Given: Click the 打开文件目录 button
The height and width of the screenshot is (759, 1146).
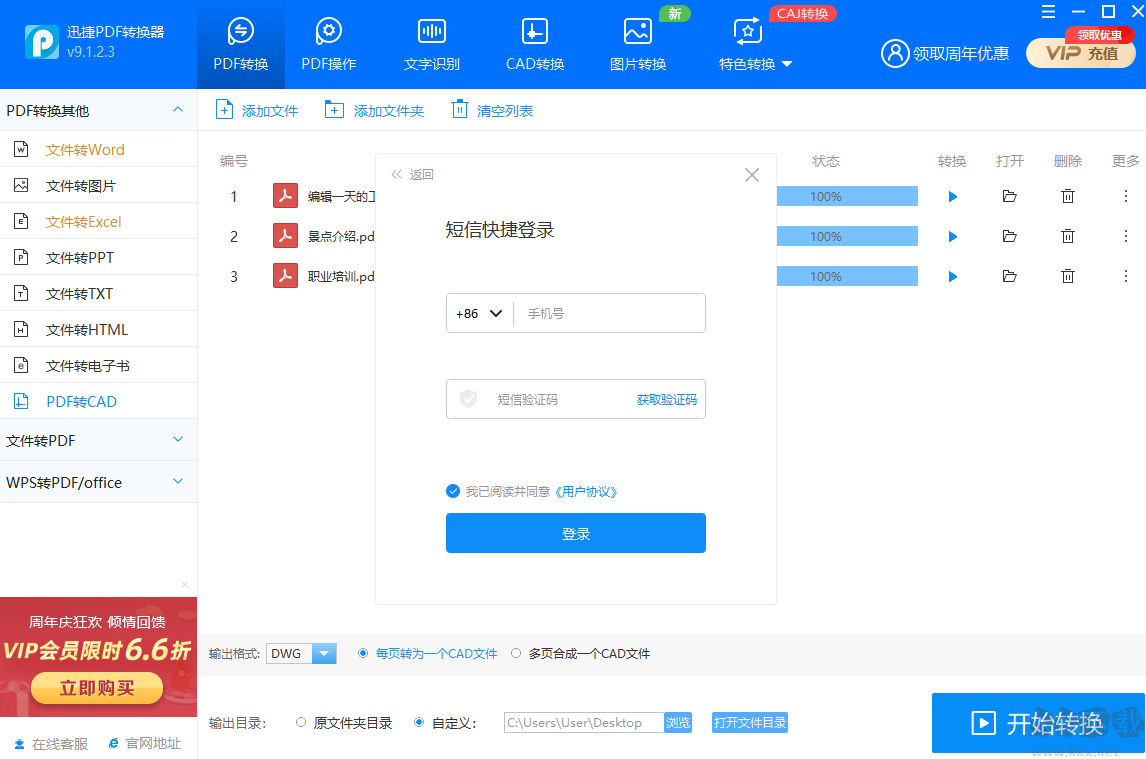Looking at the screenshot, I should pos(750,722).
